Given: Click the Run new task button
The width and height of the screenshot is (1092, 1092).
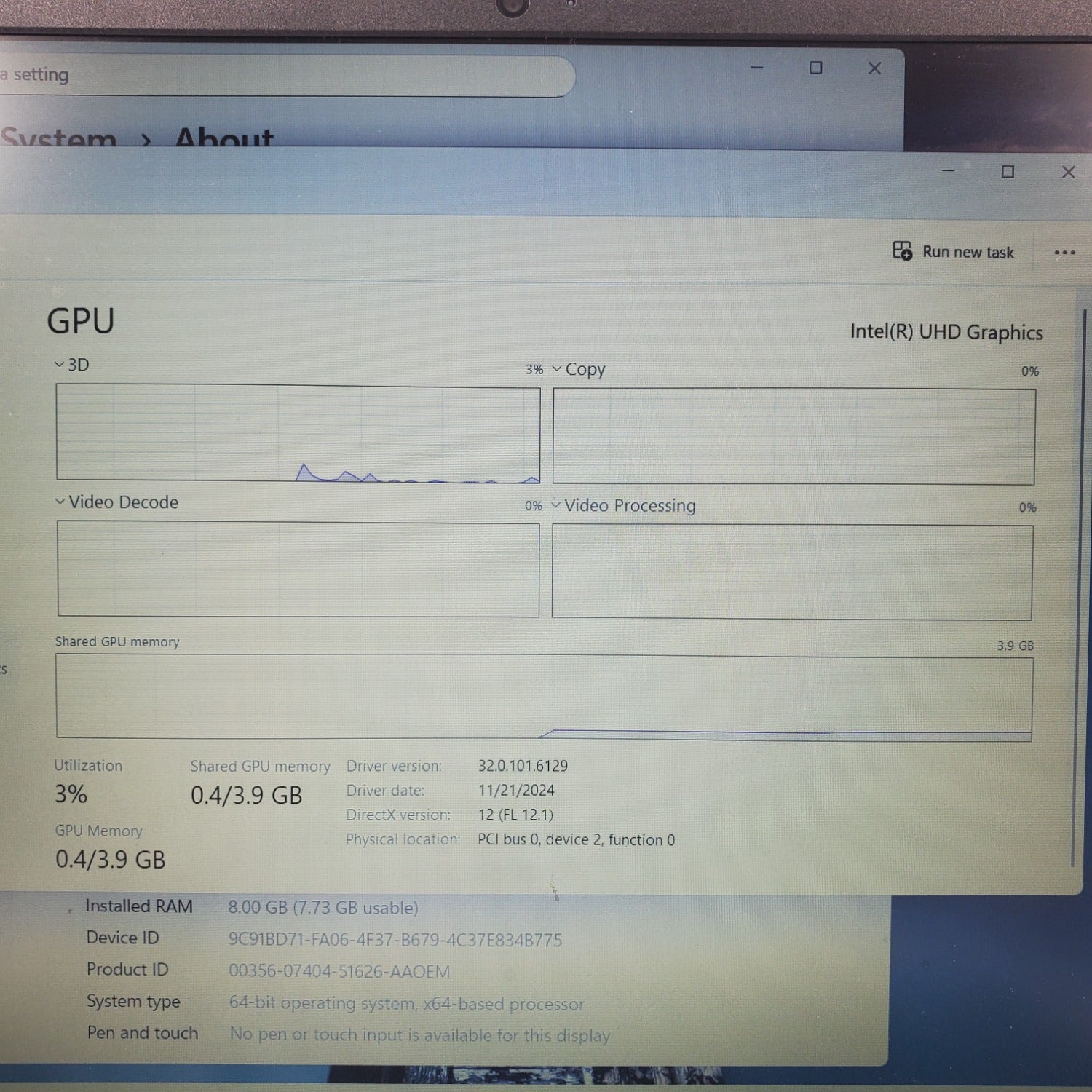Looking at the screenshot, I should (x=953, y=252).
